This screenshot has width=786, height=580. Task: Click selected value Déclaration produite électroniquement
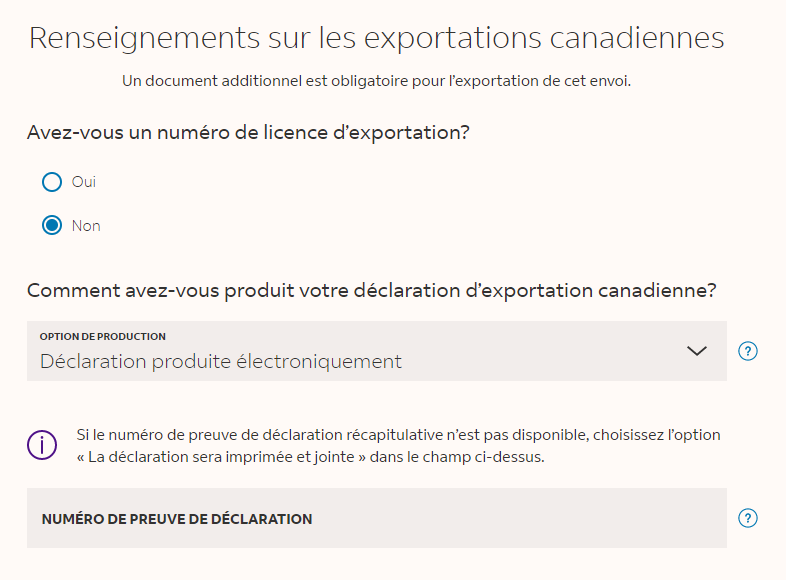221,361
